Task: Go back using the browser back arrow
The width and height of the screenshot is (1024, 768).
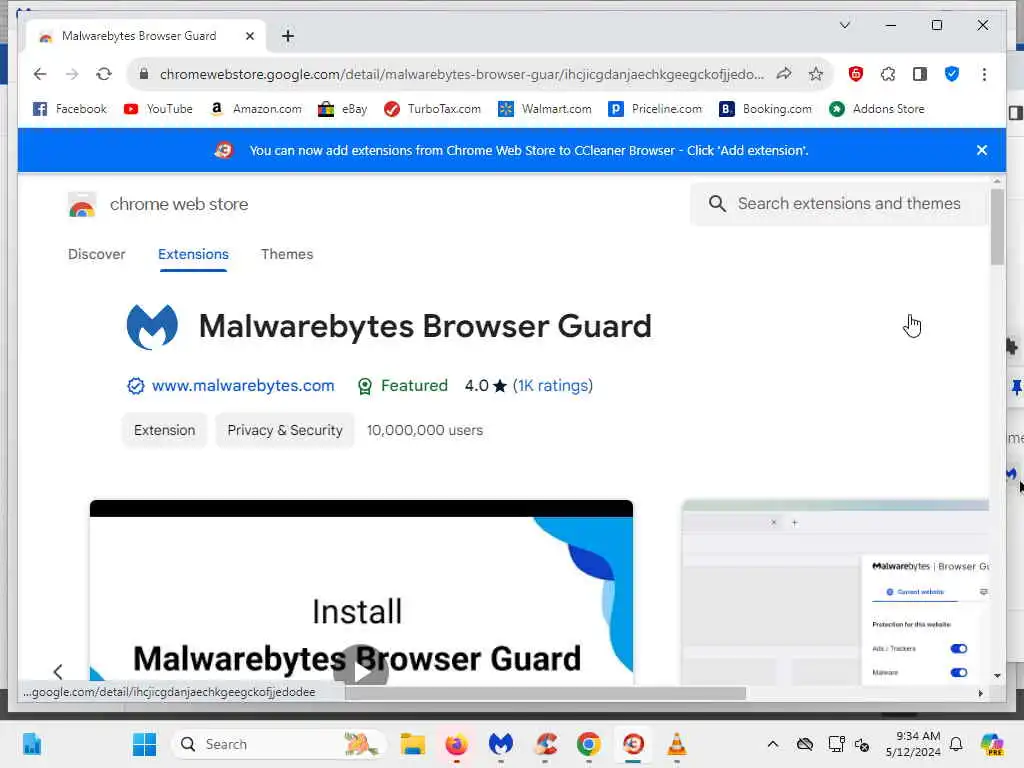Action: click(x=40, y=74)
